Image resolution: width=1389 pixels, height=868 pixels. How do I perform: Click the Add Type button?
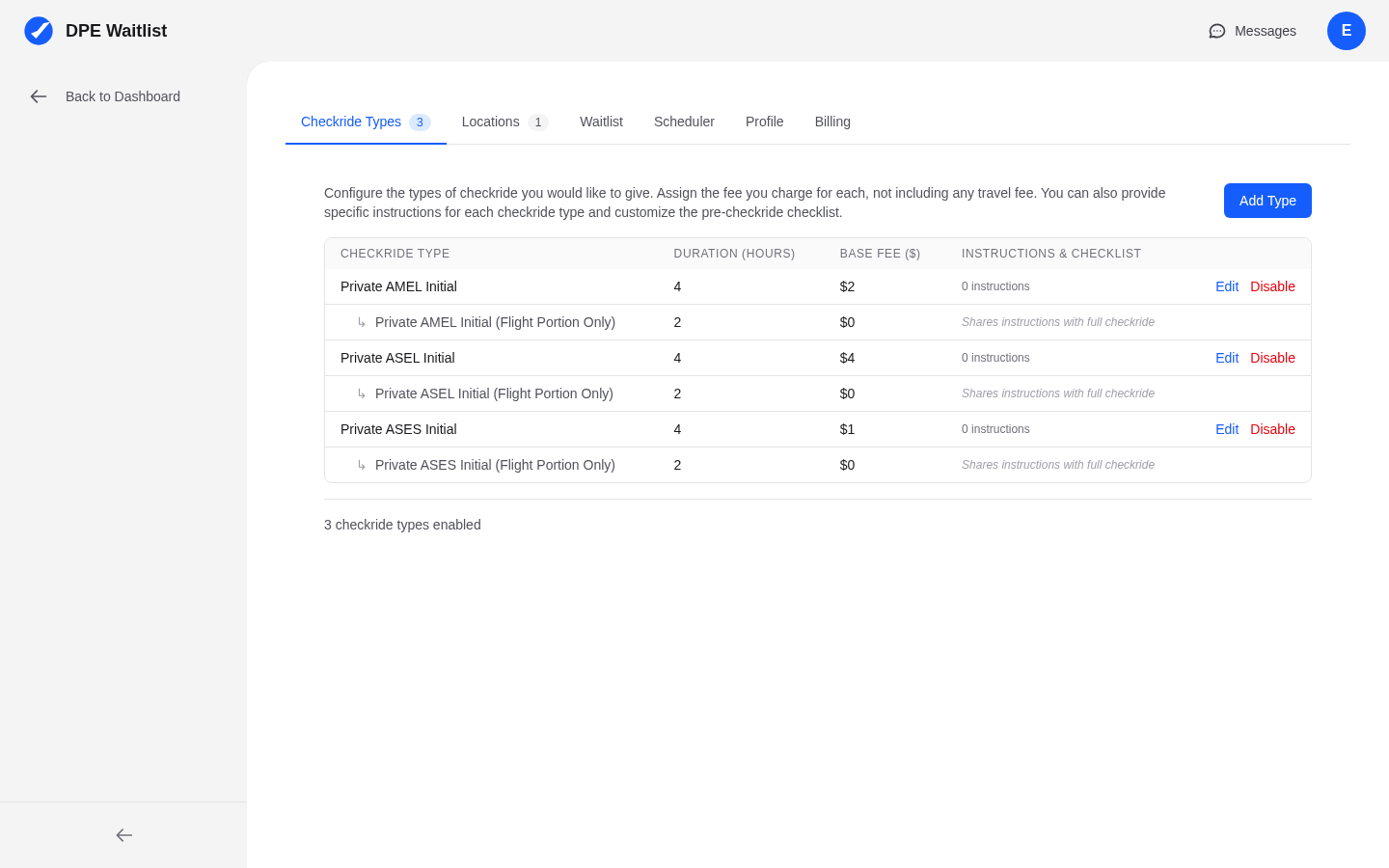[x=1267, y=201]
